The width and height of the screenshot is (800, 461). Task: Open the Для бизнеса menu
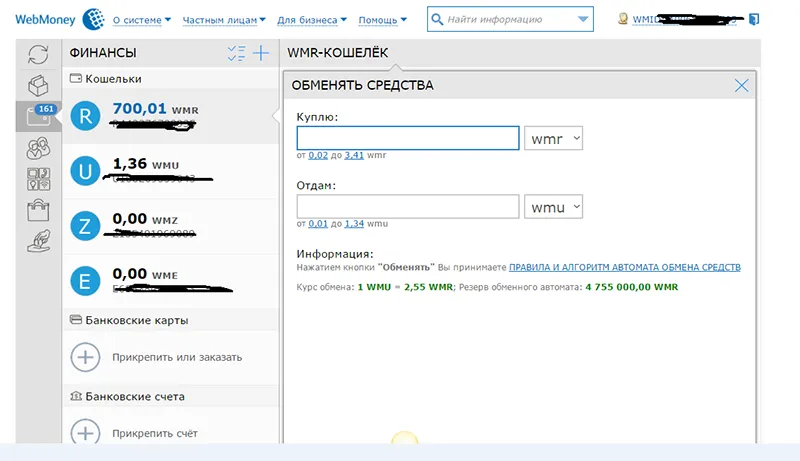(312, 19)
